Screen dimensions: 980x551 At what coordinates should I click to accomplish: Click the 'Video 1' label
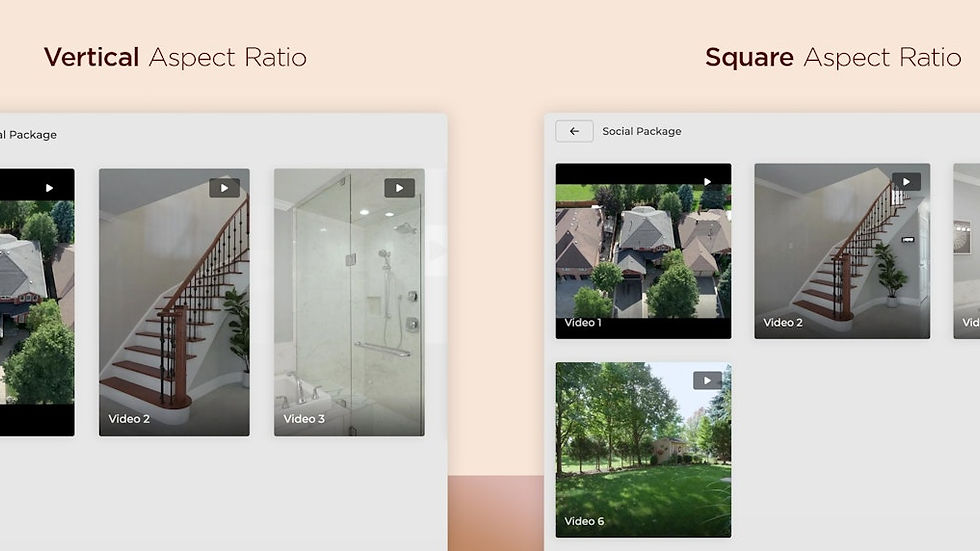click(582, 322)
